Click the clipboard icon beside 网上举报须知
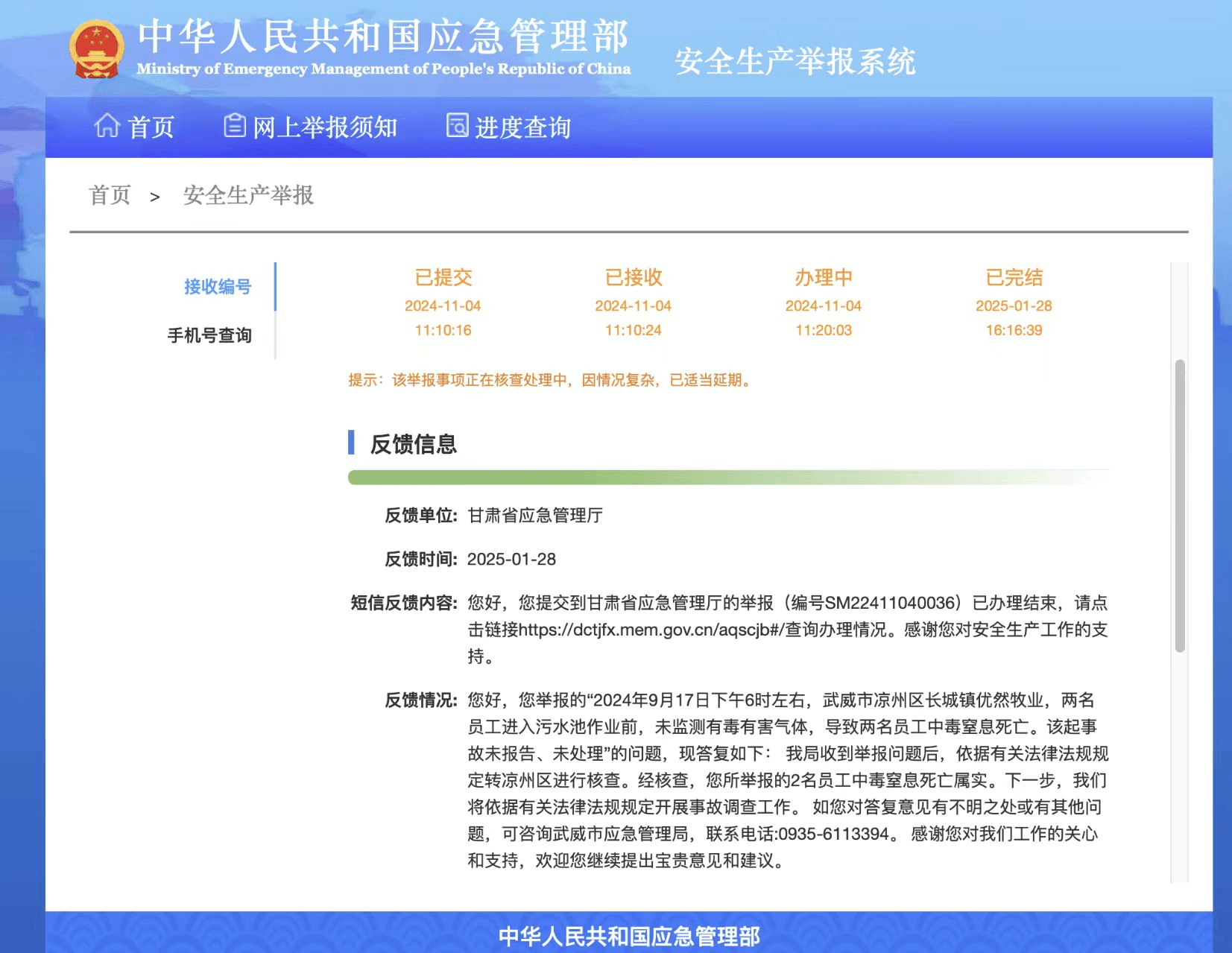Screen dimensions: 1232x953 point(235,127)
